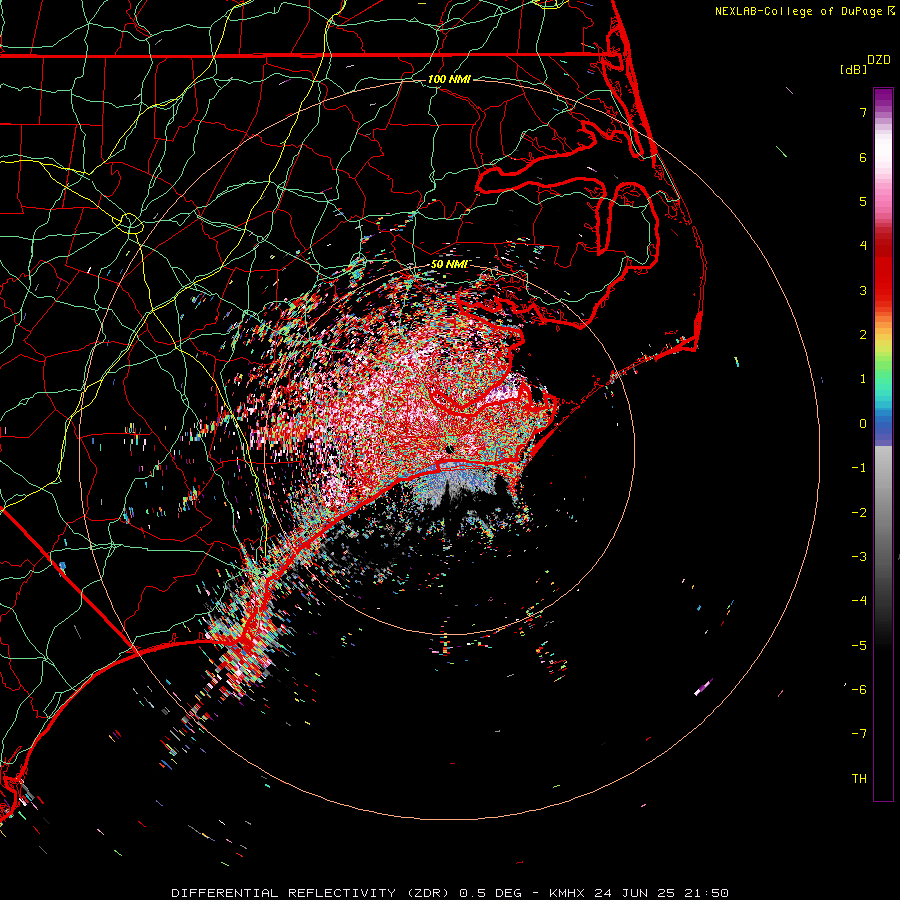Select the DZD product label
Viewport: 900px width, 900px height.
879,60
